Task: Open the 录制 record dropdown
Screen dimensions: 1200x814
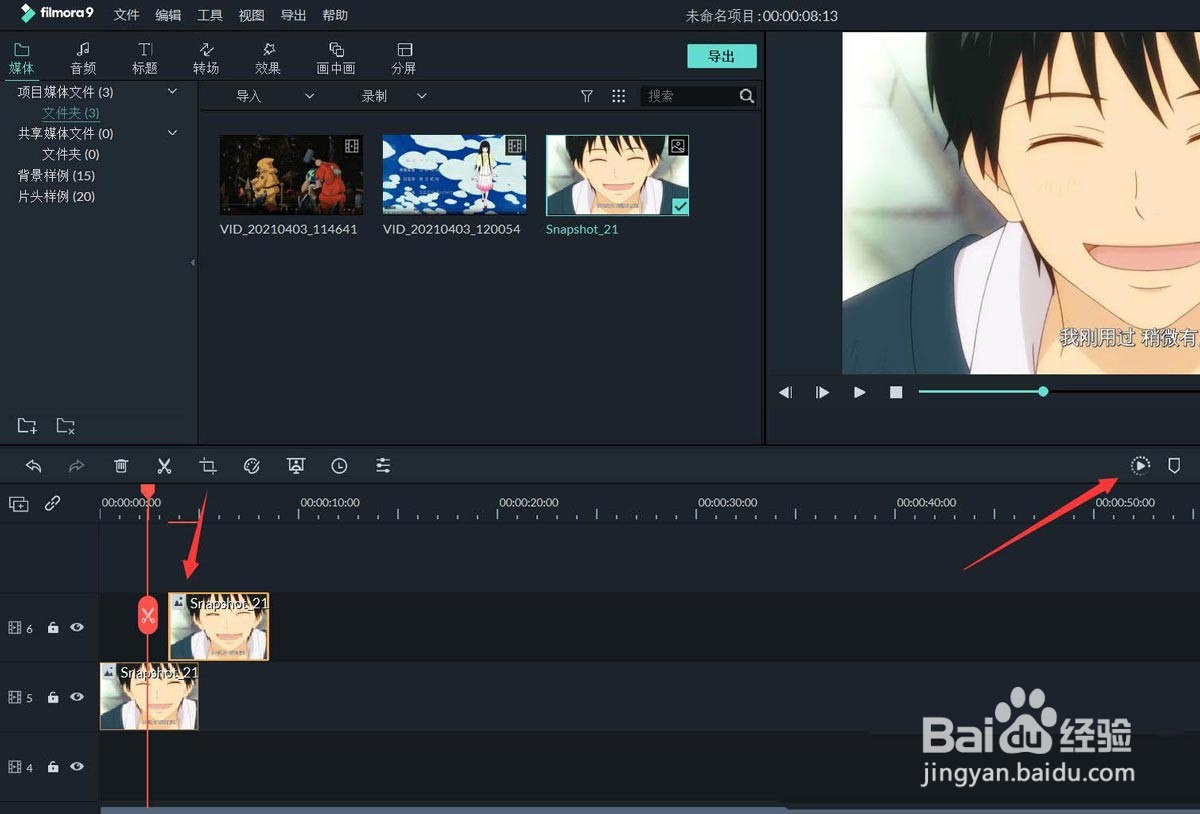Action: [394, 96]
